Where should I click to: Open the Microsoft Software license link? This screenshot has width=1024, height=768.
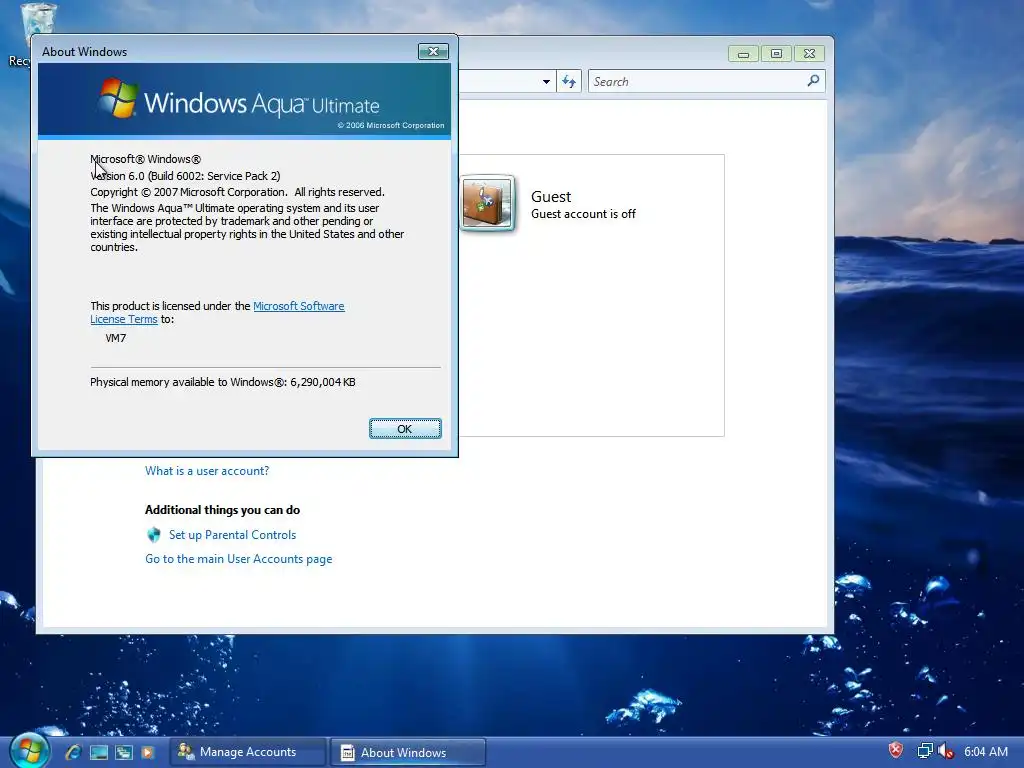click(298, 306)
